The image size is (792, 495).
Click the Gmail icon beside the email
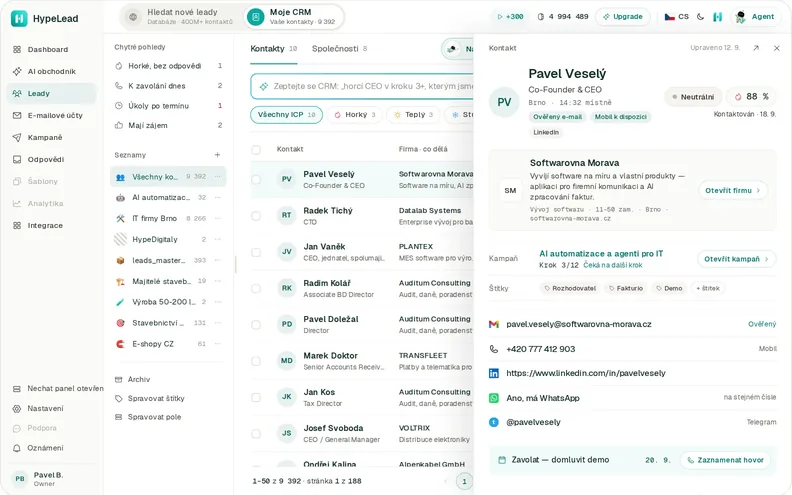point(494,324)
